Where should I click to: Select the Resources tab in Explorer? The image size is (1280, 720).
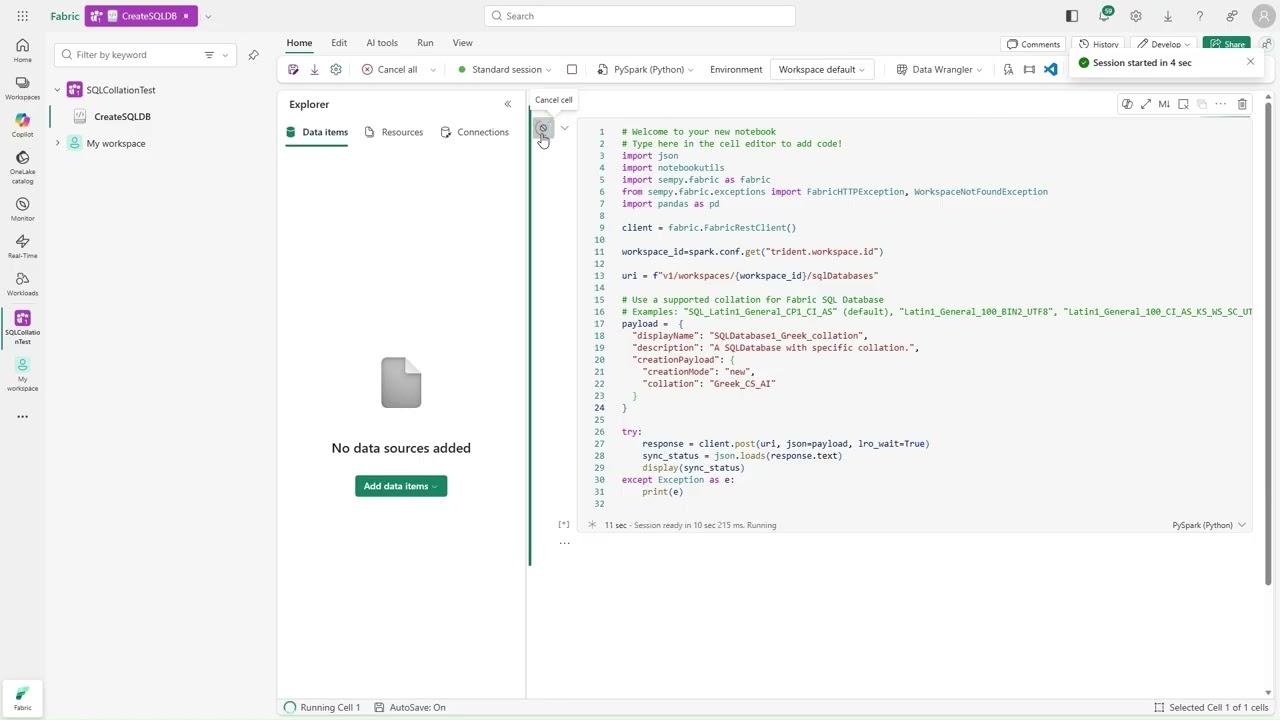(393, 132)
